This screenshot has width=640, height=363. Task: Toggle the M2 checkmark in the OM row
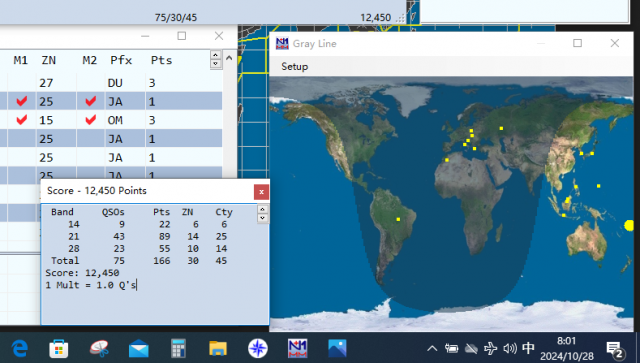click(x=91, y=120)
